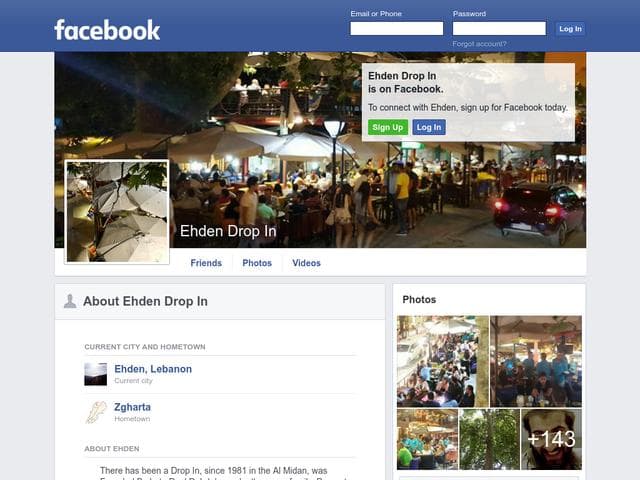The image size is (640, 480).
Task: Open the Ehden Lebanon city thumbnail icon
Action: tap(96, 374)
